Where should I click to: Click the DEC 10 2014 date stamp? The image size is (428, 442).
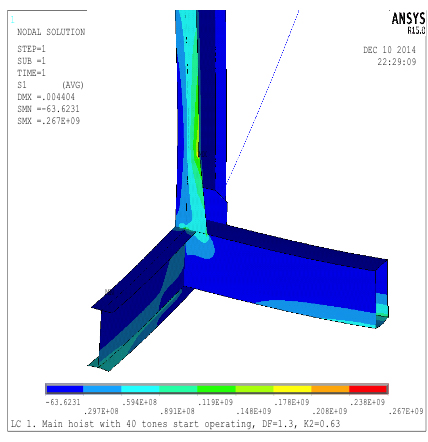click(389, 50)
